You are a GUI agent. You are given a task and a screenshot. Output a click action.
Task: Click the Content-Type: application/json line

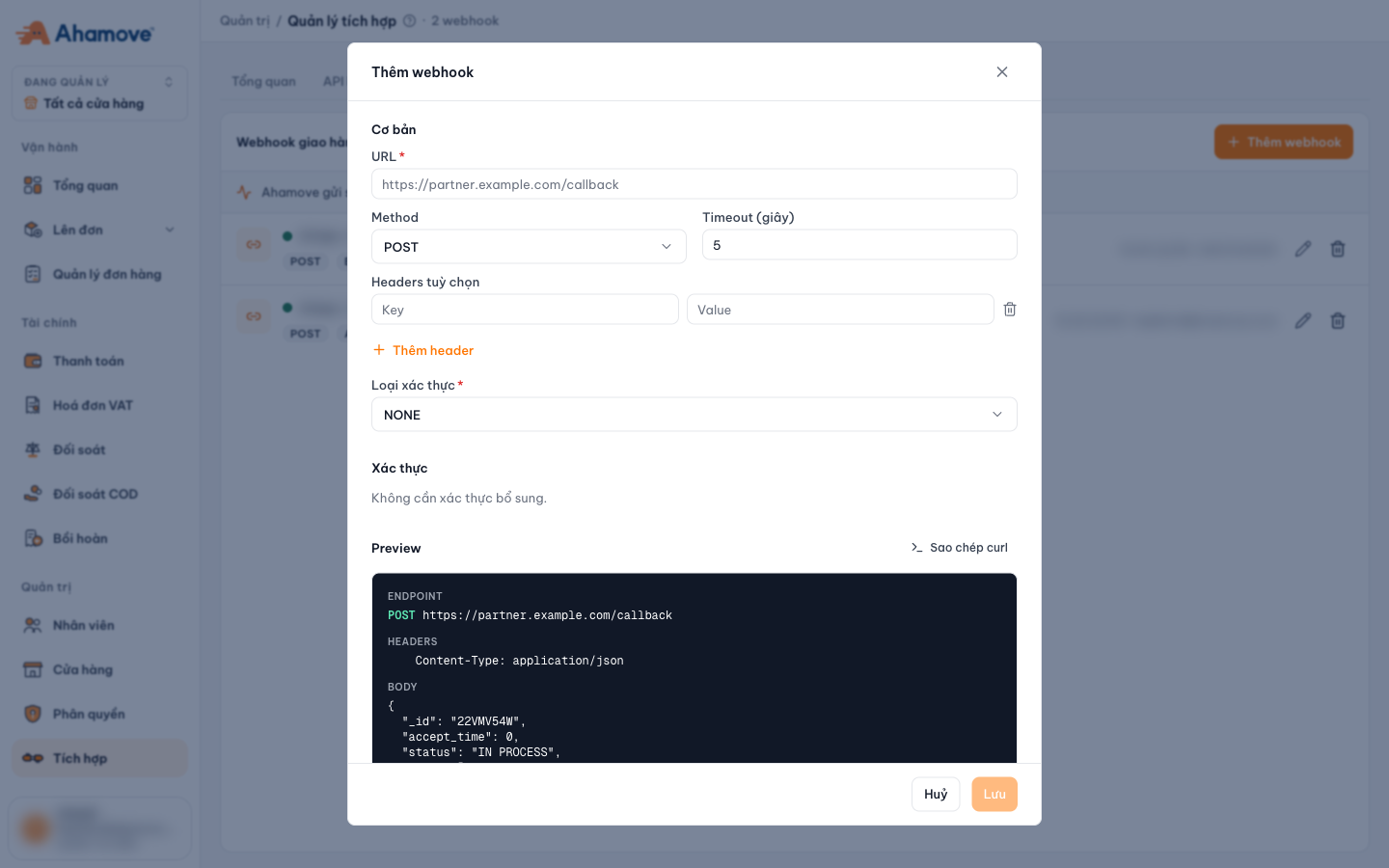519,661
